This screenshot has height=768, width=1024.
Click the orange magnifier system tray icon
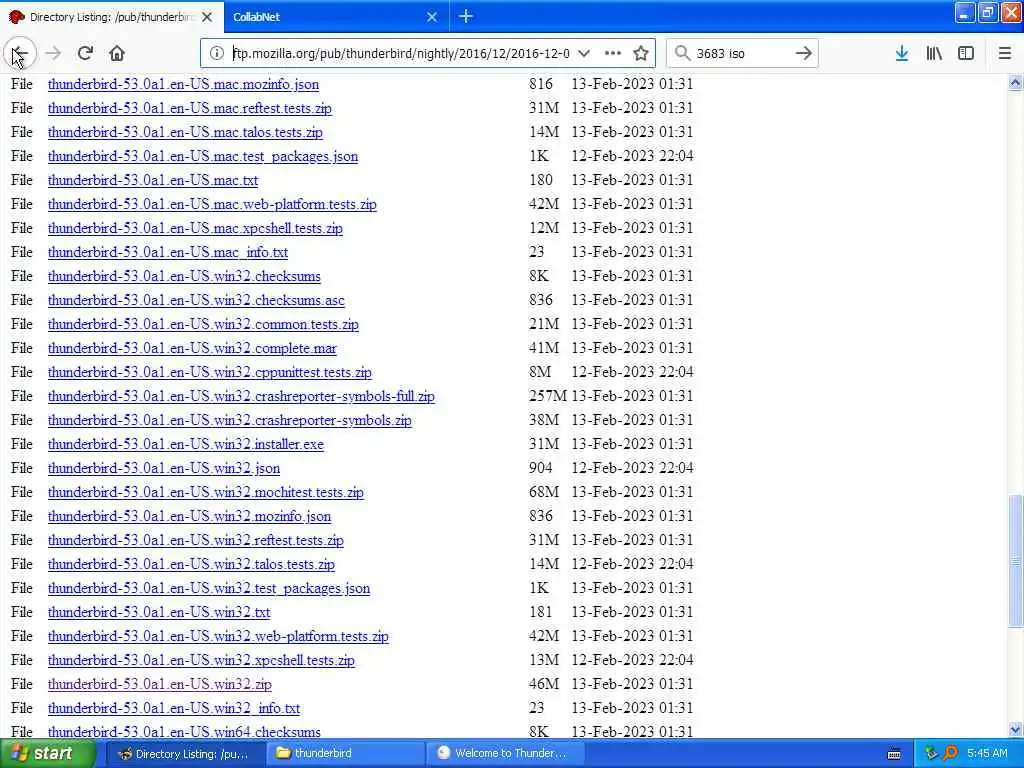(950, 753)
